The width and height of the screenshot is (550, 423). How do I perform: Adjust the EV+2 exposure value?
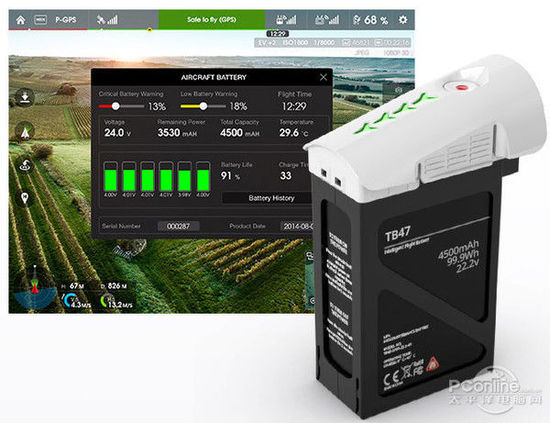[x=267, y=43]
